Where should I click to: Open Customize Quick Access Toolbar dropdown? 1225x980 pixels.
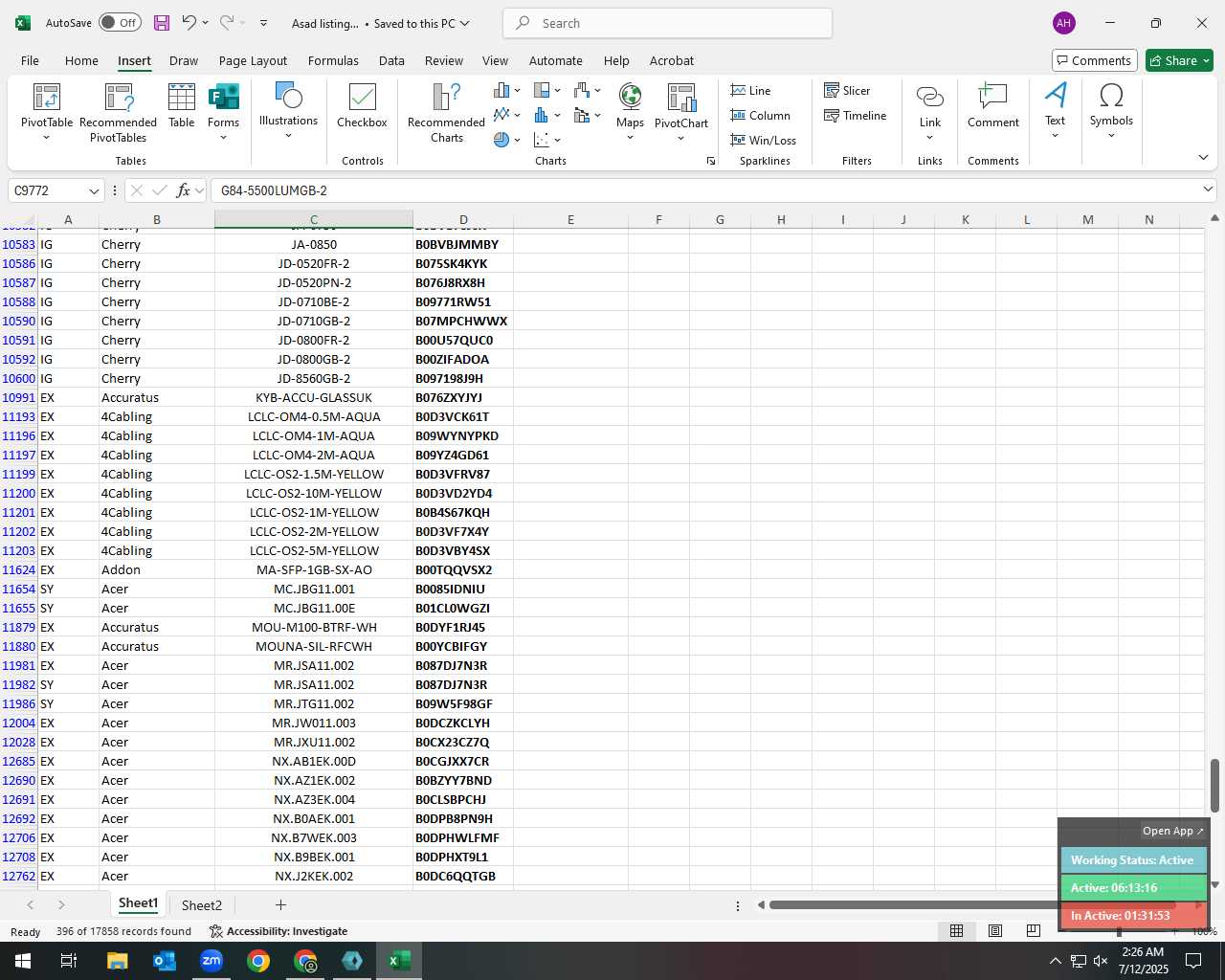coord(263,23)
